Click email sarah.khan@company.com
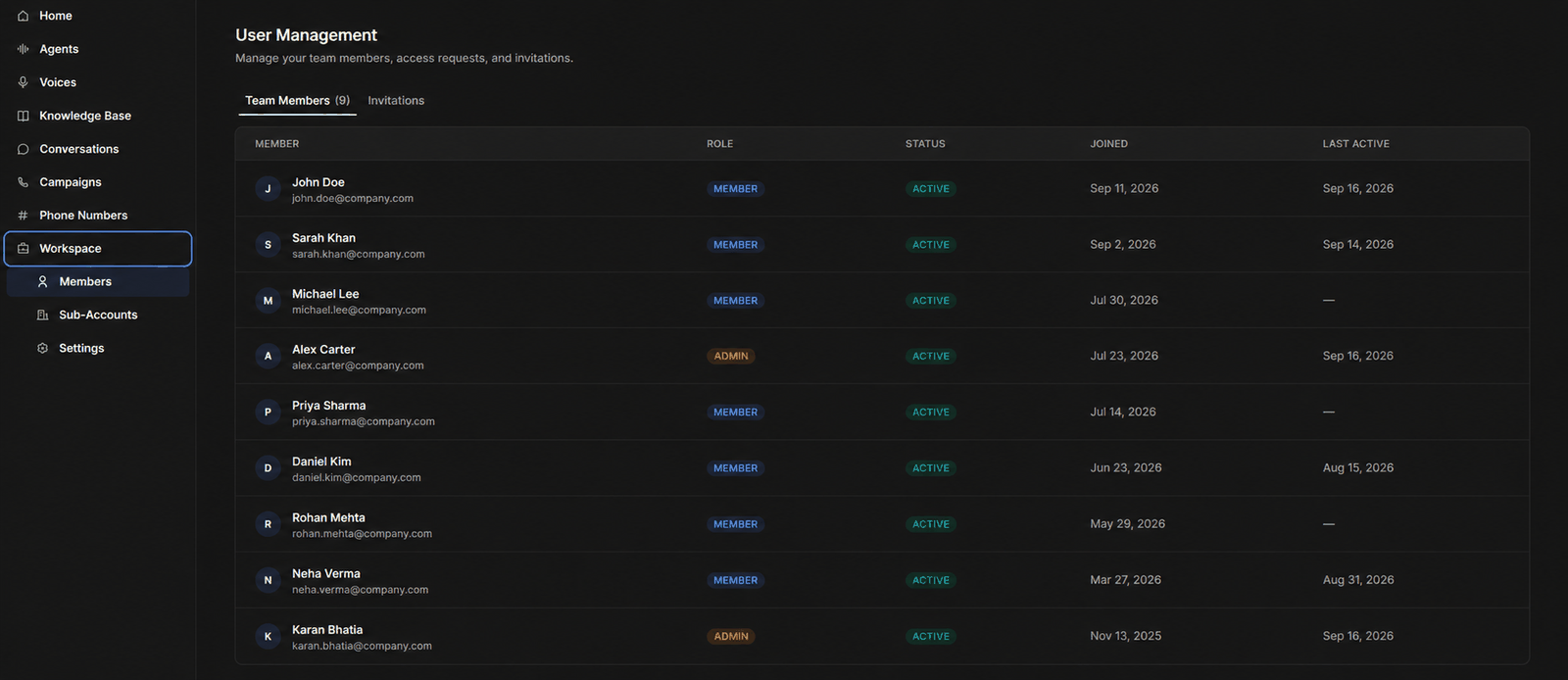Image resolution: width=1568 pixels, height=680 pixels. pos(359,255)
